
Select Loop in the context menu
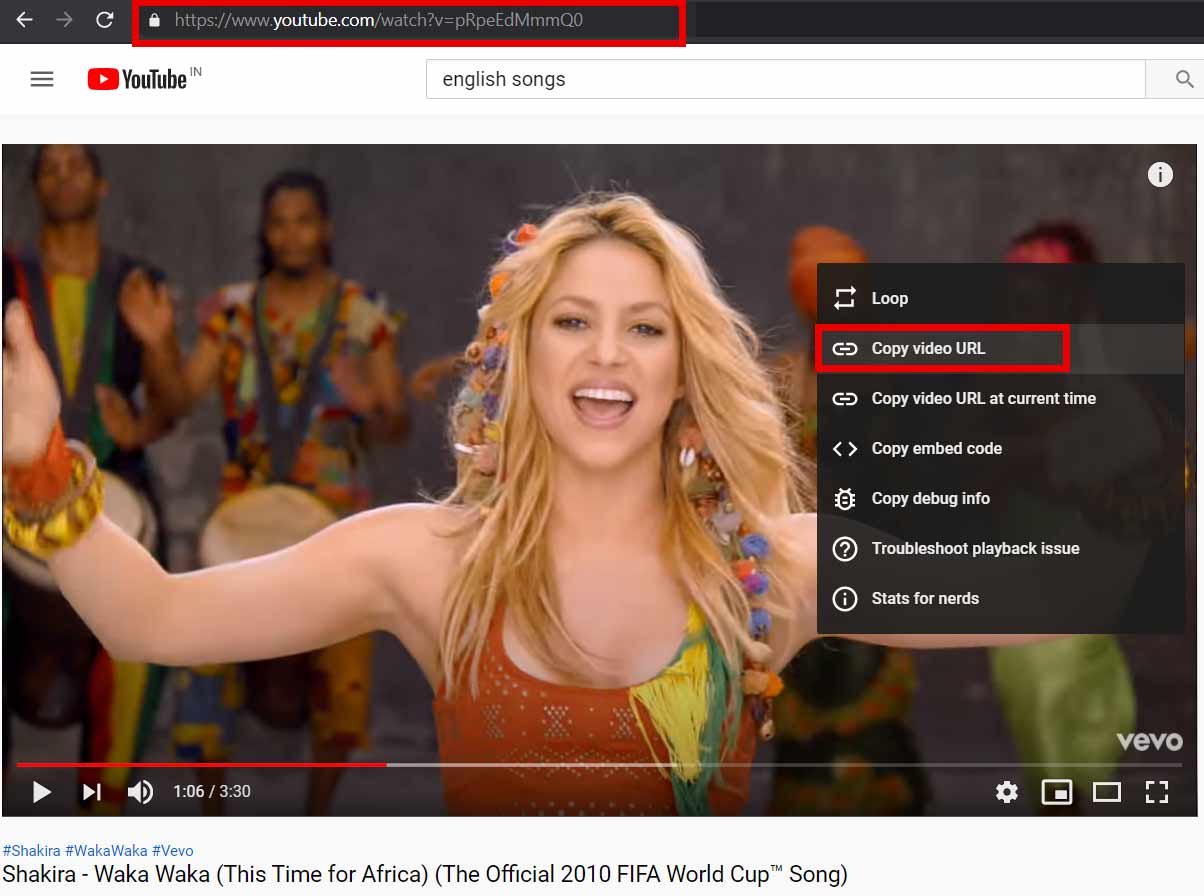tap(1000, 298)
